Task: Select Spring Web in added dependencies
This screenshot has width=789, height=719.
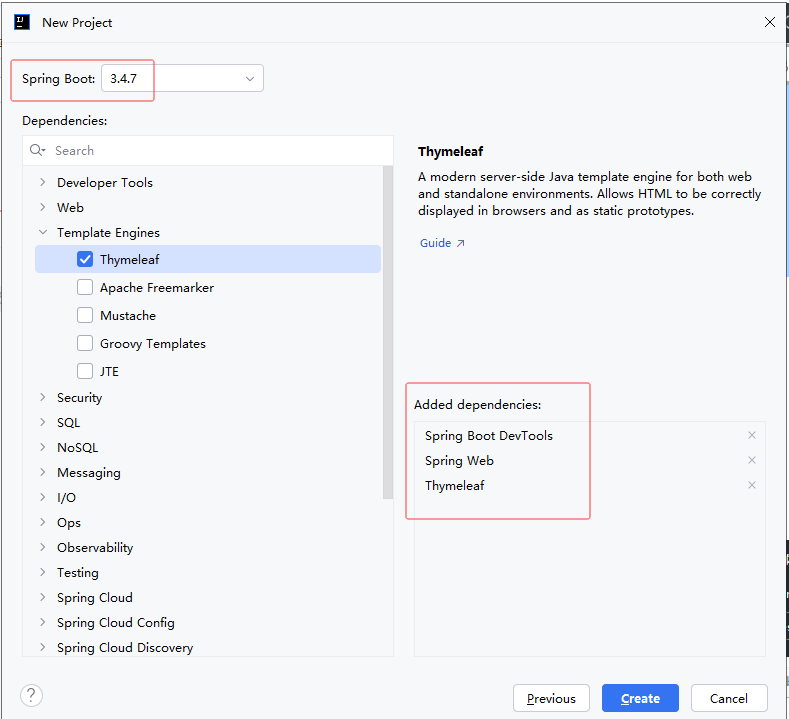Action: [459, 460]
